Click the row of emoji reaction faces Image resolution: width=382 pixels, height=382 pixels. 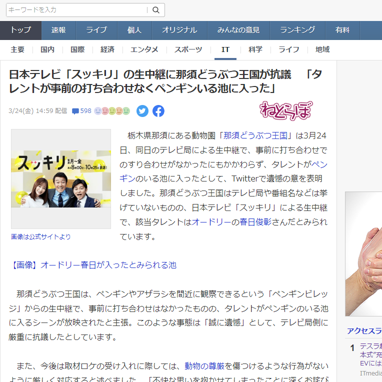tap(112, 111)
